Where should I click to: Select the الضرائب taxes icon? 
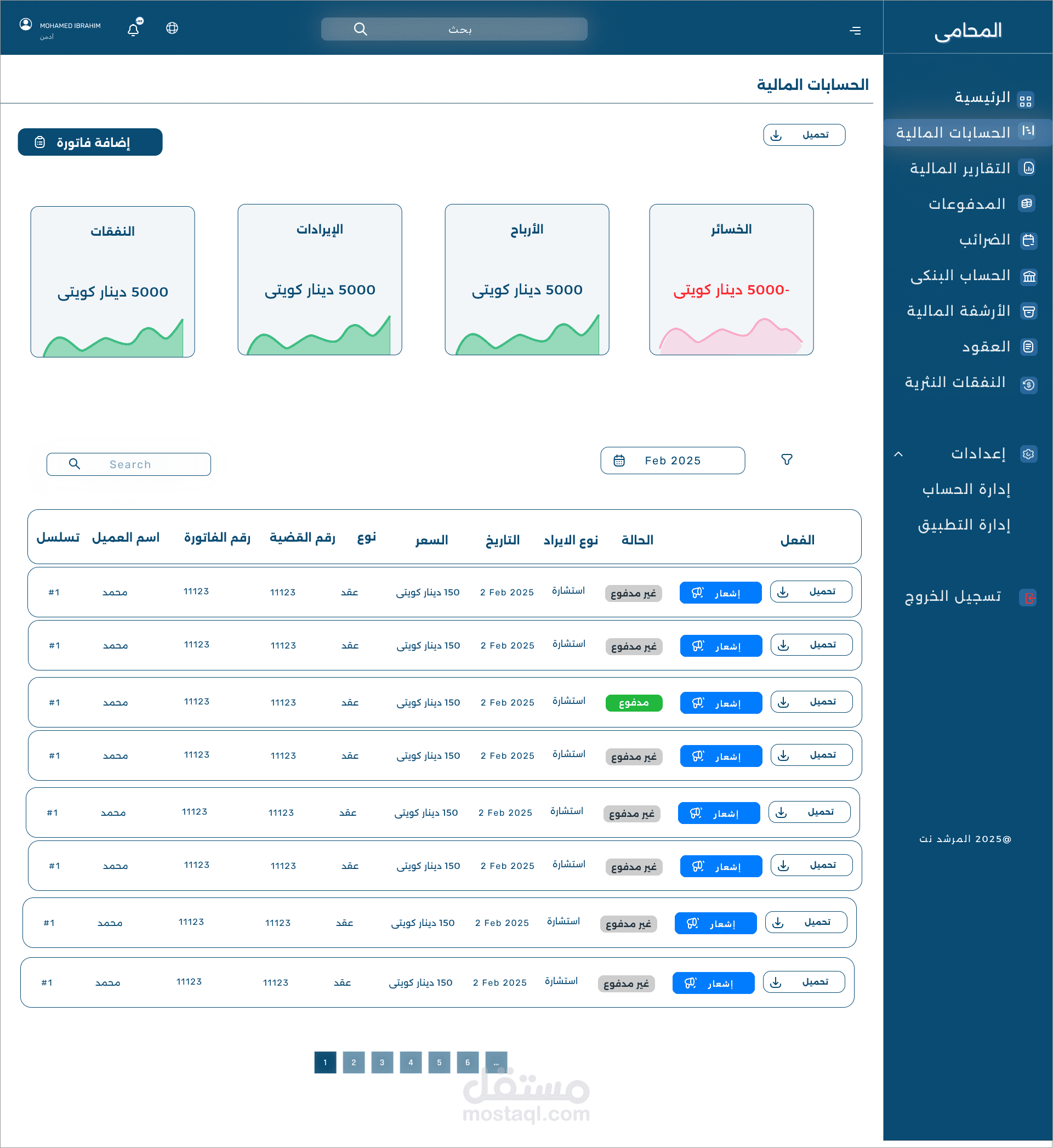click(x=1029, y=240)
